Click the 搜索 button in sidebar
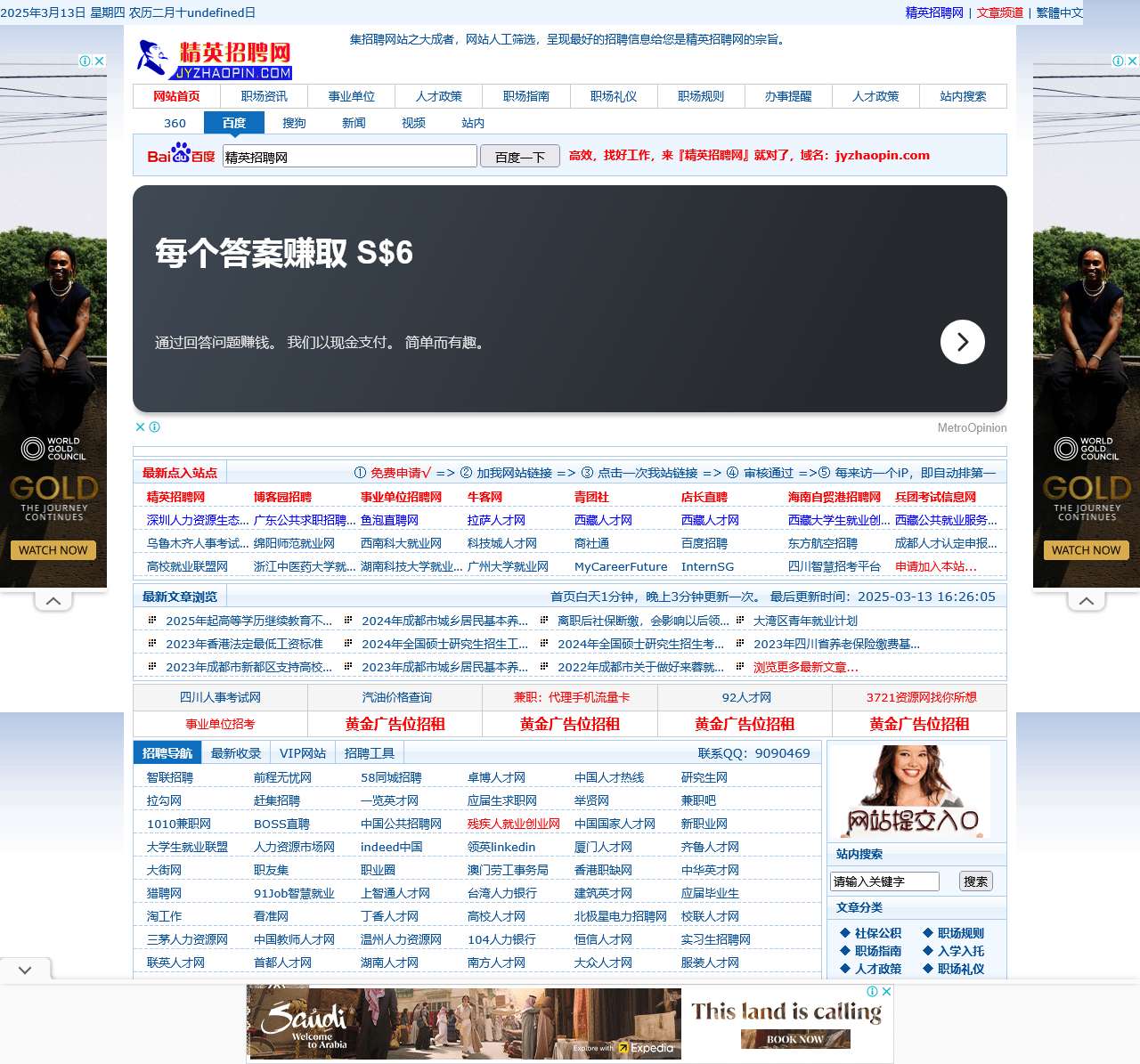Screen dimensions: 1140x1064 [976, 881]
